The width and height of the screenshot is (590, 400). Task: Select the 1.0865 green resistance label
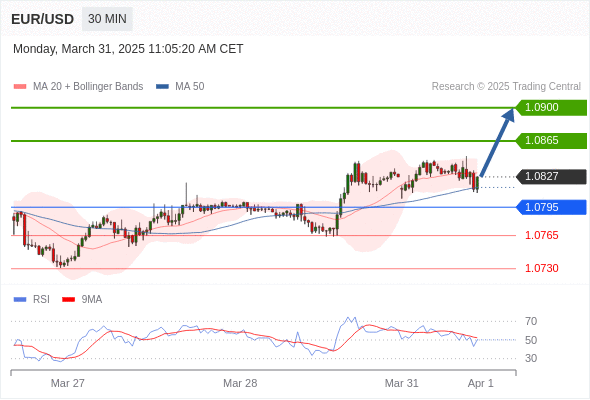click(x=551, y=141)
